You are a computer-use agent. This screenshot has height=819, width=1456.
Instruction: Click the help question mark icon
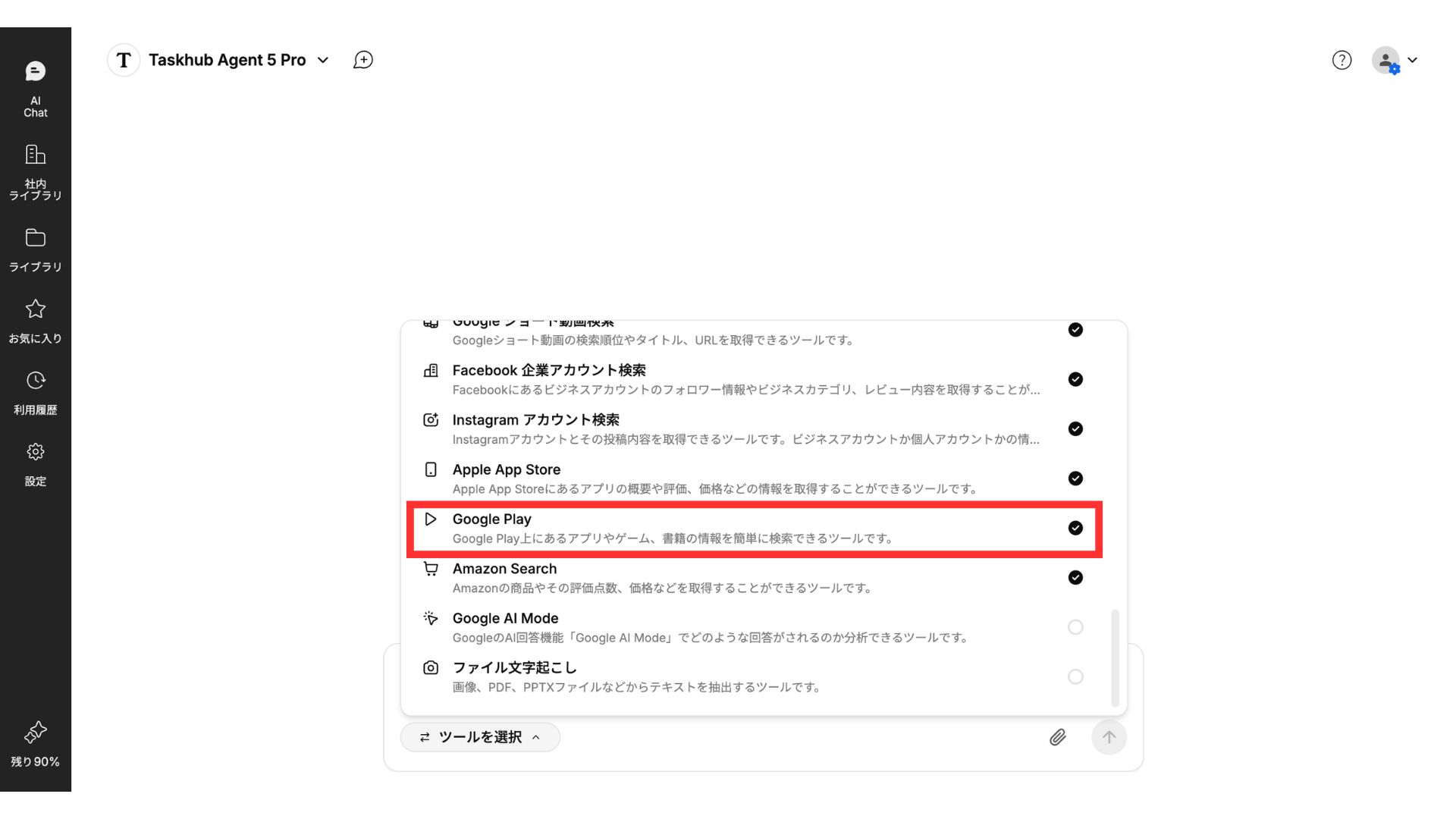click(x=1341, y=60)
